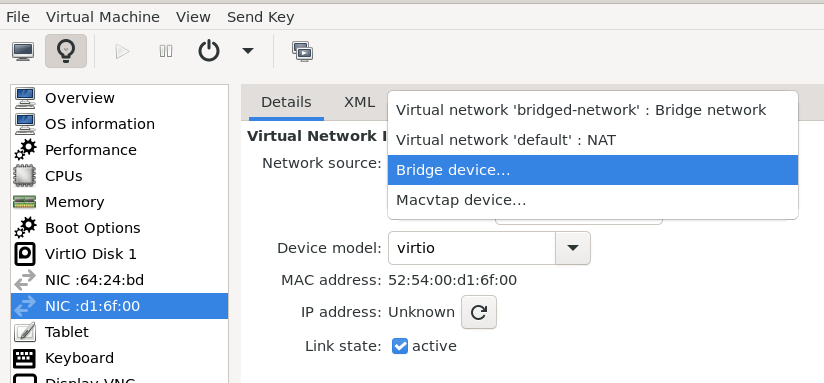Click the power shutdown icon
Screen dimensions: 824x383
click(x=209, y=51)
